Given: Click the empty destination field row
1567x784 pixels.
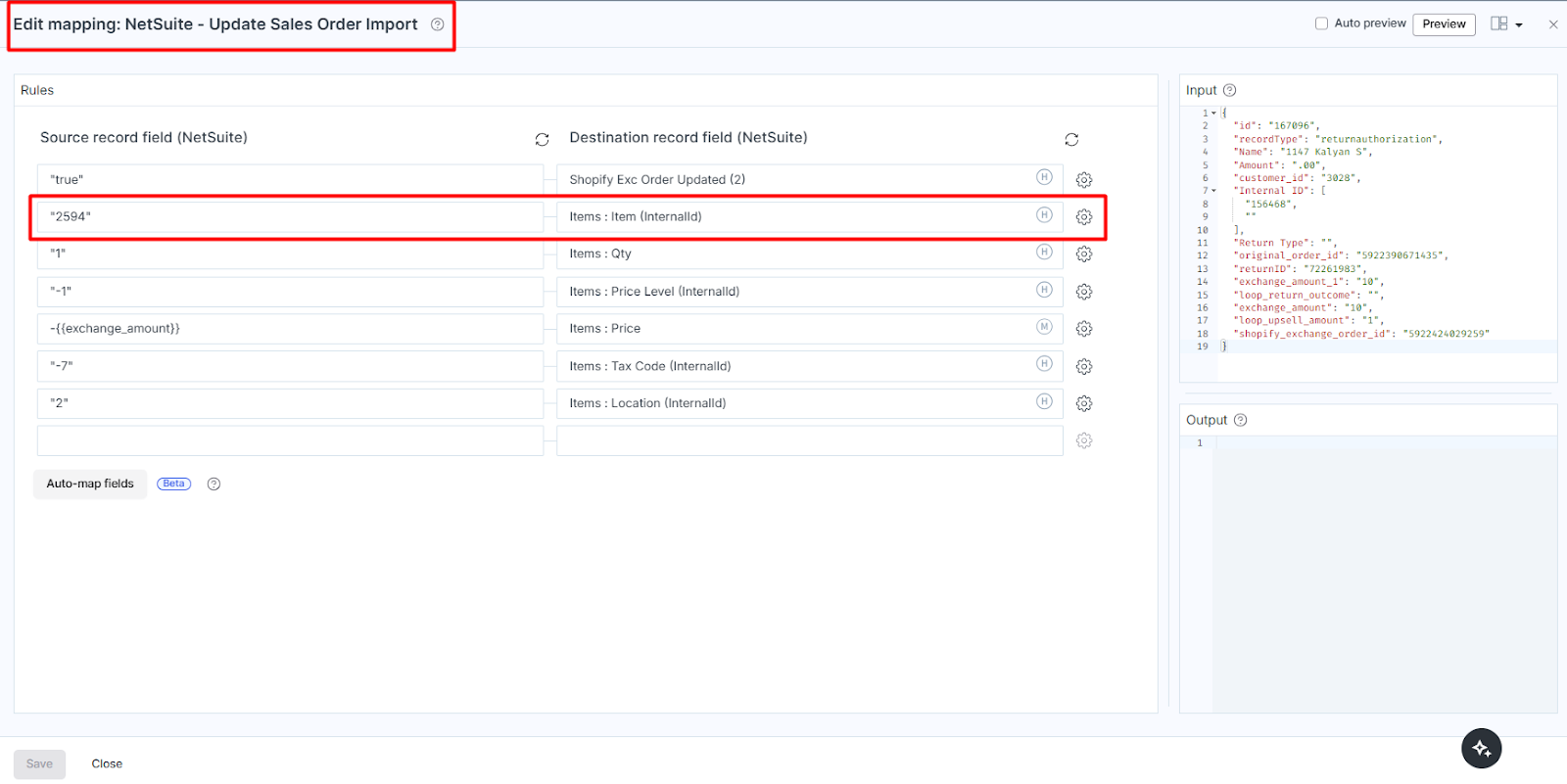Looking at the screenshot, I should tap(809, 440).
